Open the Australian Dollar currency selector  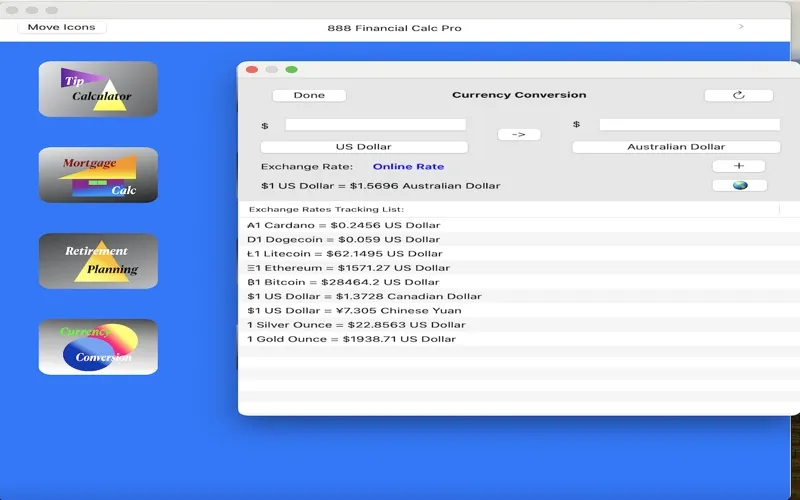676,147
